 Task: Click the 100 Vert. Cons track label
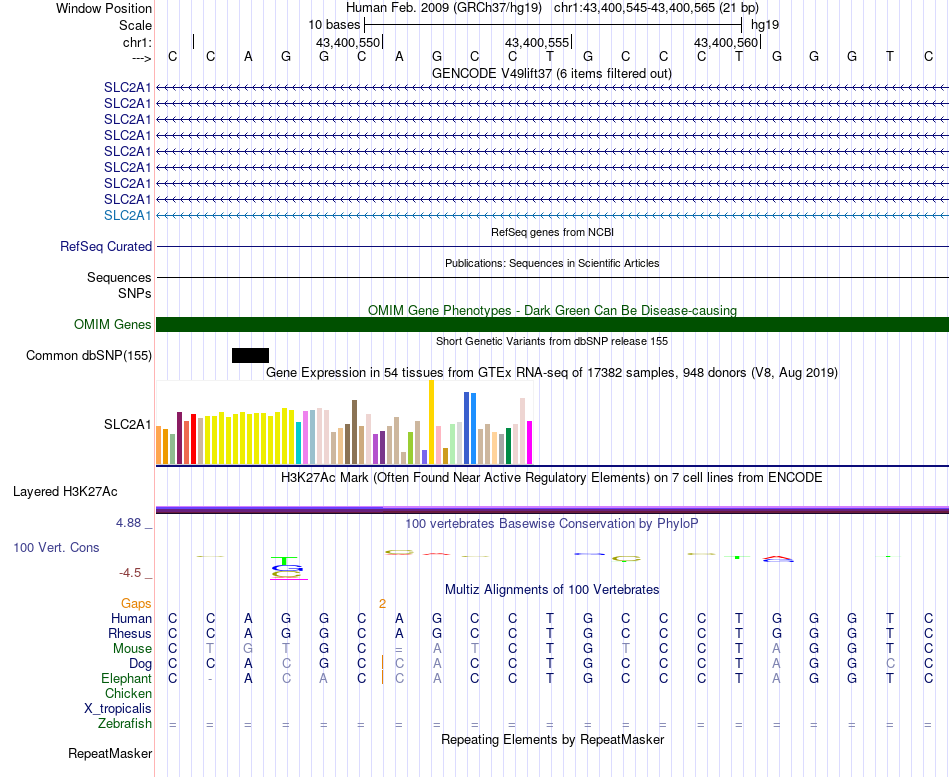[x=56, y=547]
